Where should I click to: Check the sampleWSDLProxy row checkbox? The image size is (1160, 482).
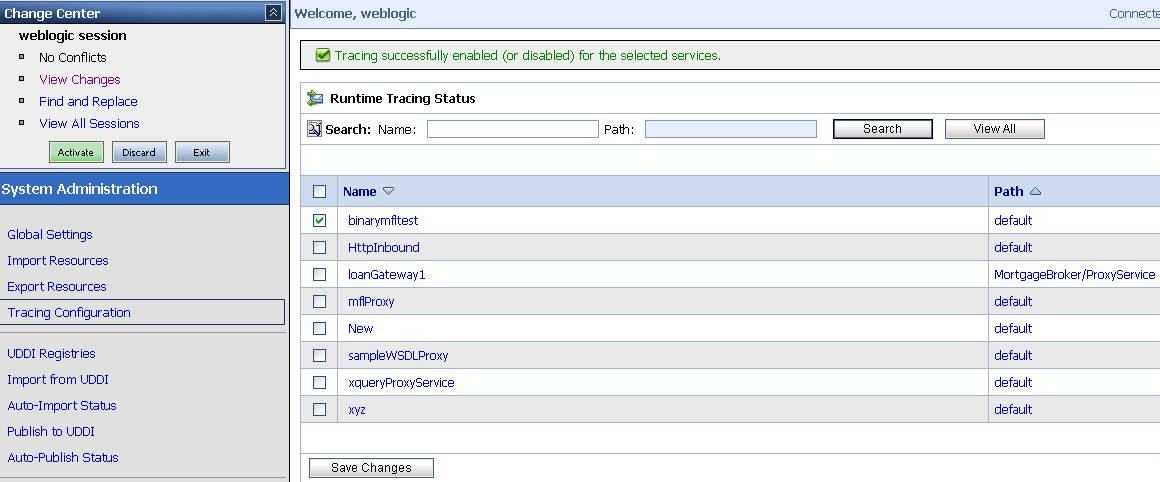click(320, 356)
